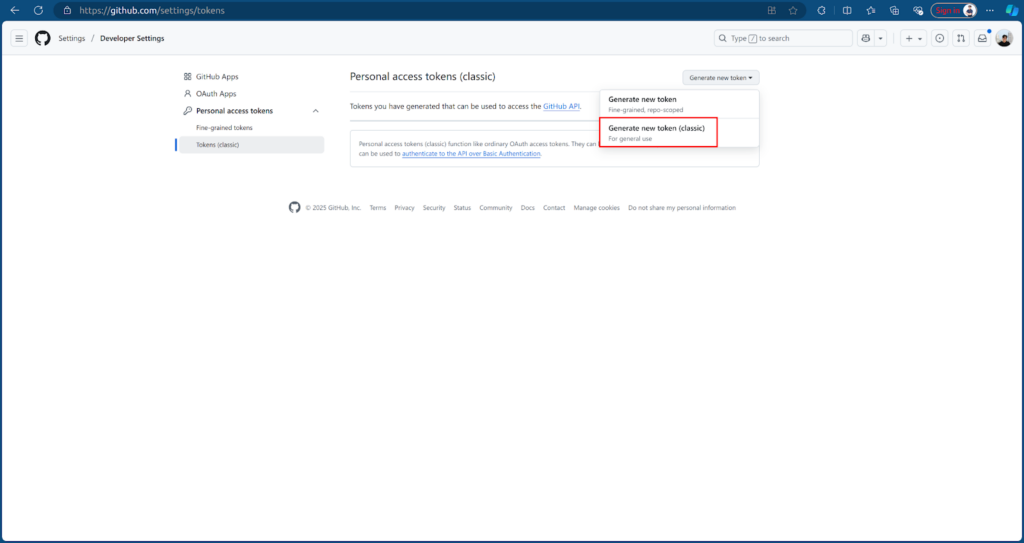Open the GitHub Copilot chat icon

tap(865, 38)
